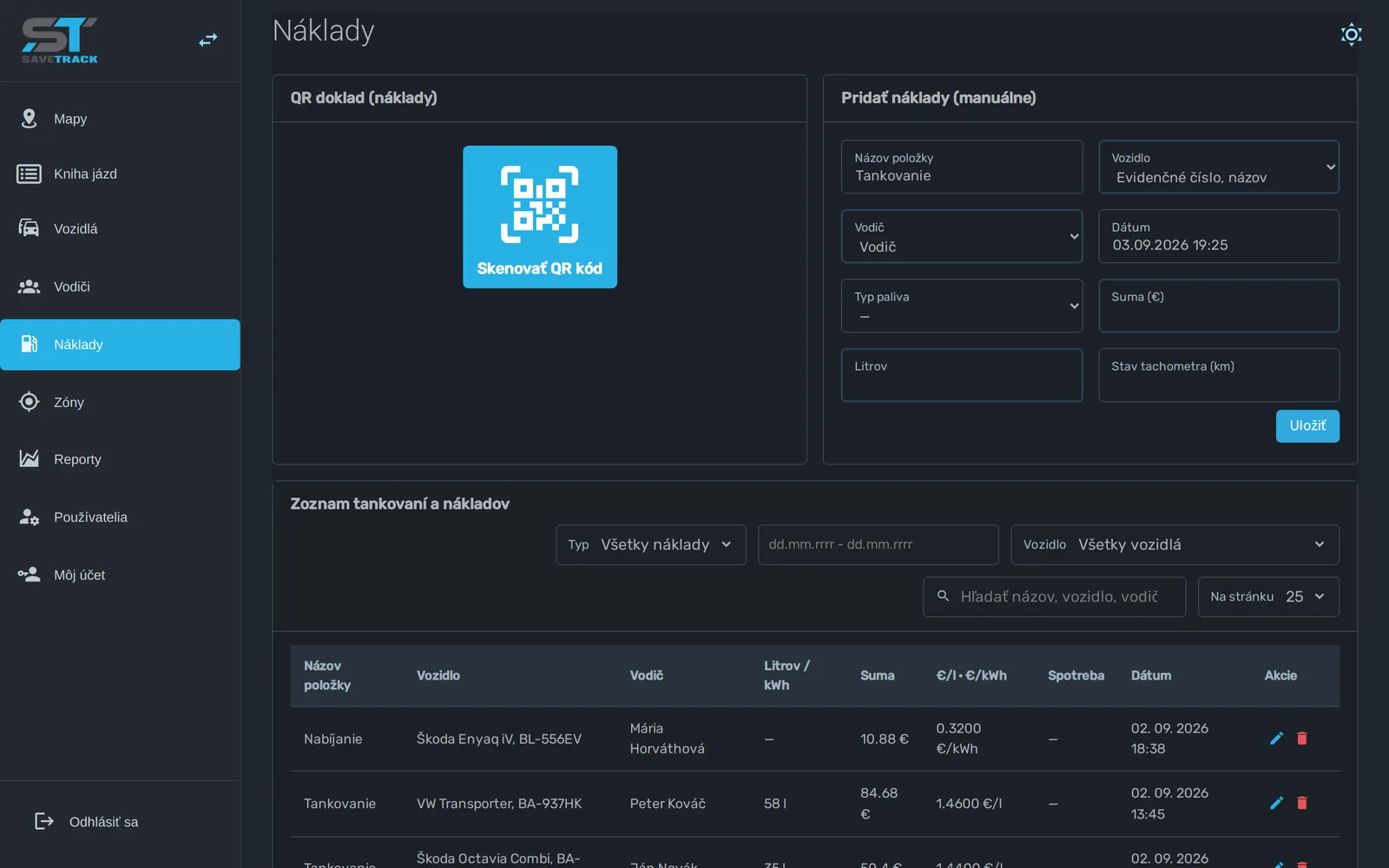This screenshot has height=868, width=1389.
Task: Open the Vozidlo dropdown in the add form
Action: pos(1219,167)
